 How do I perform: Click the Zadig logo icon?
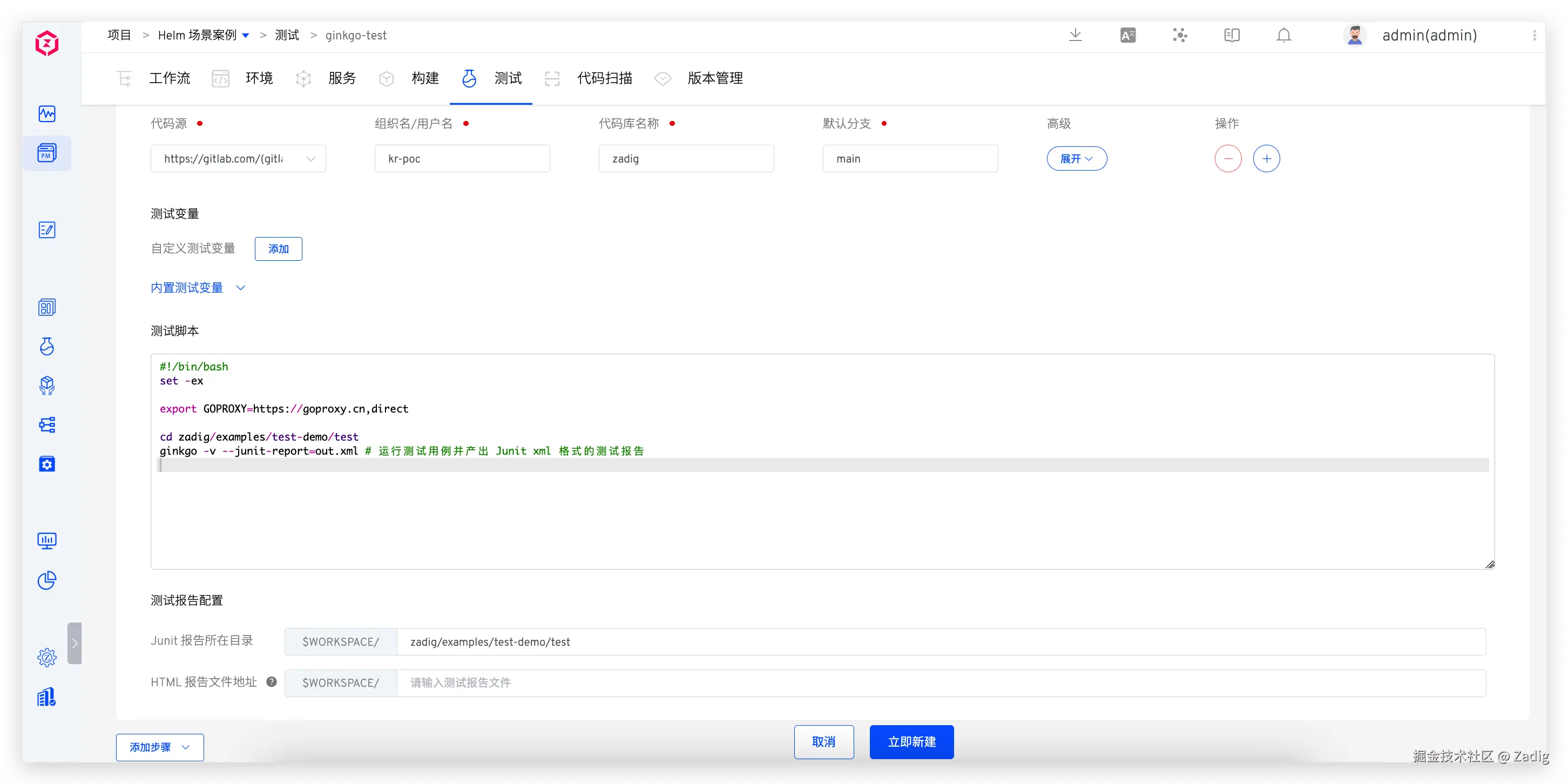coord(47,43)
